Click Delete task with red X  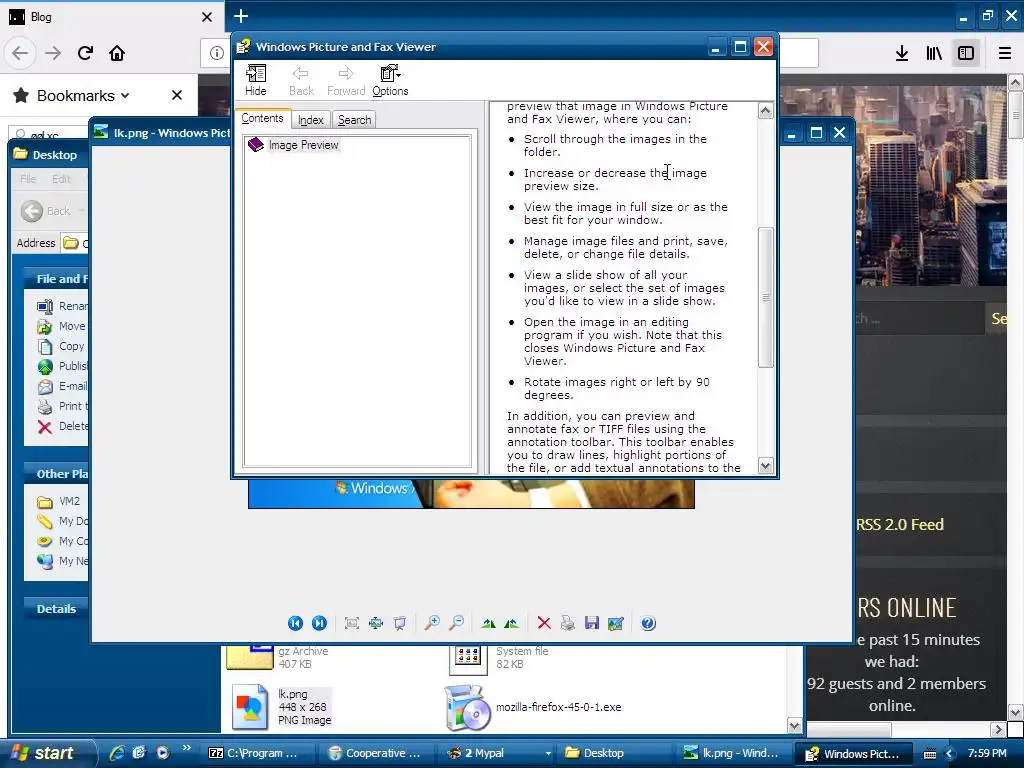(63, 426)
